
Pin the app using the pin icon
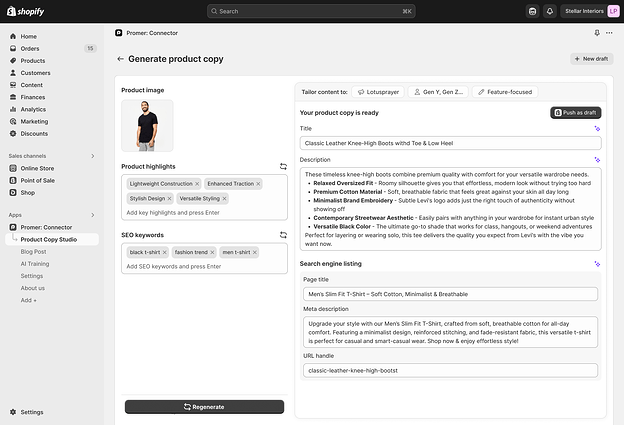[597, 33]
